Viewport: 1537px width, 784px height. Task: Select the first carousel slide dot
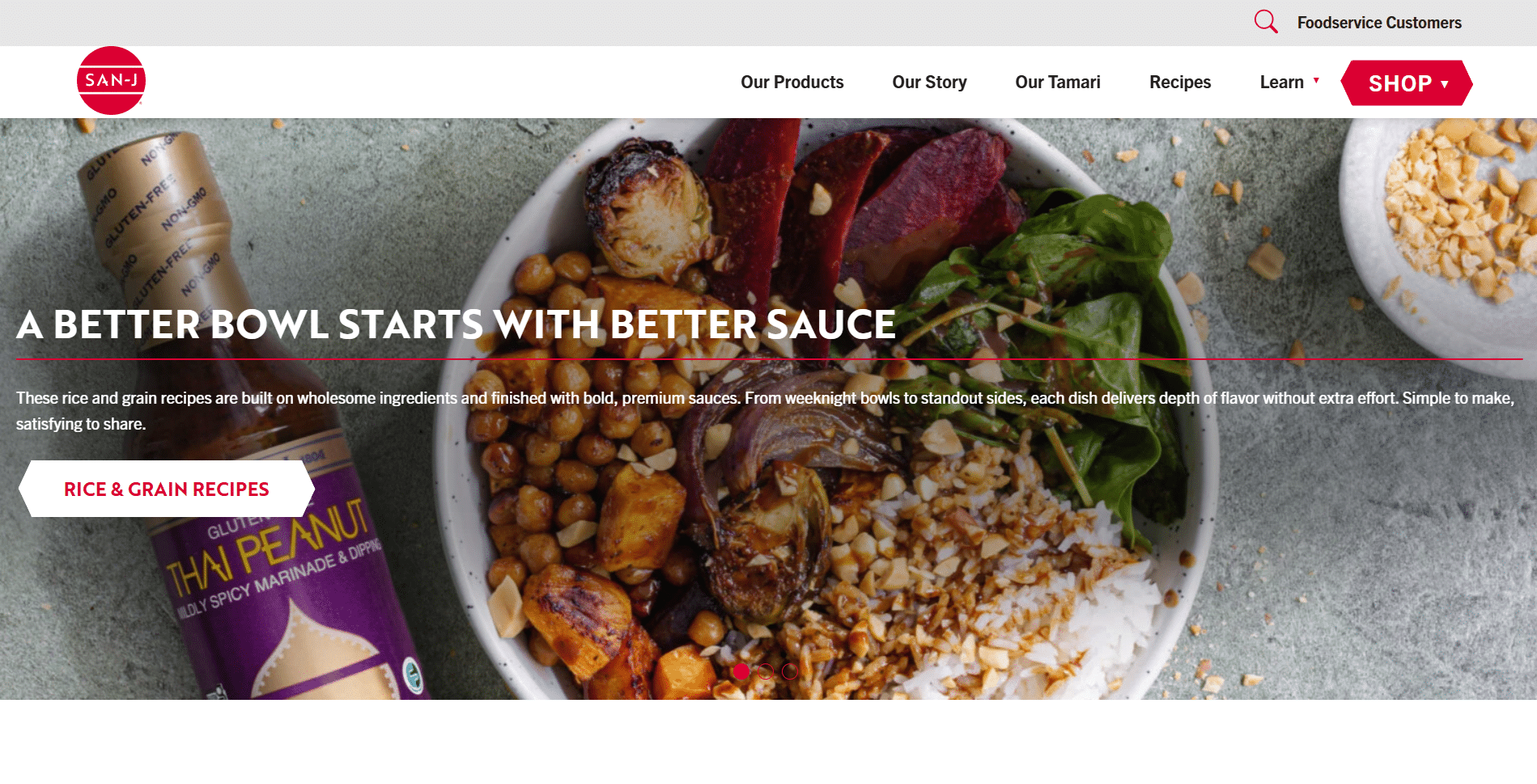tap(741, 671)
